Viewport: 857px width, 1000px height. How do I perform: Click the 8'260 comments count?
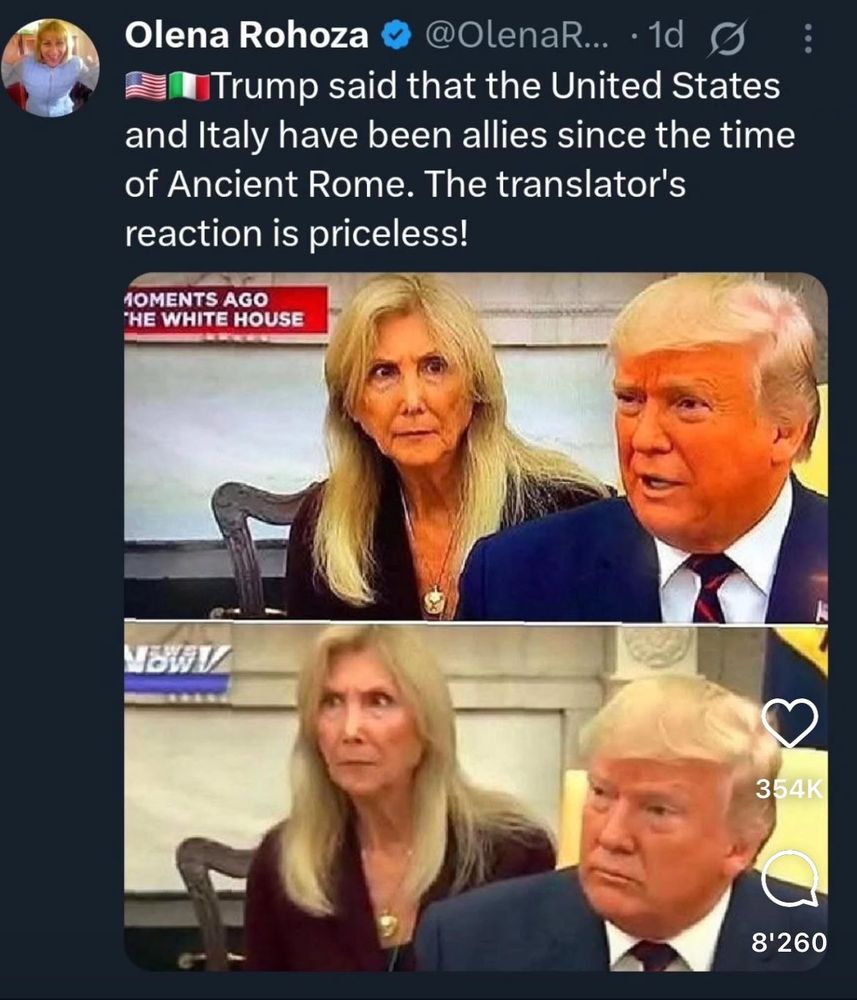789,942
